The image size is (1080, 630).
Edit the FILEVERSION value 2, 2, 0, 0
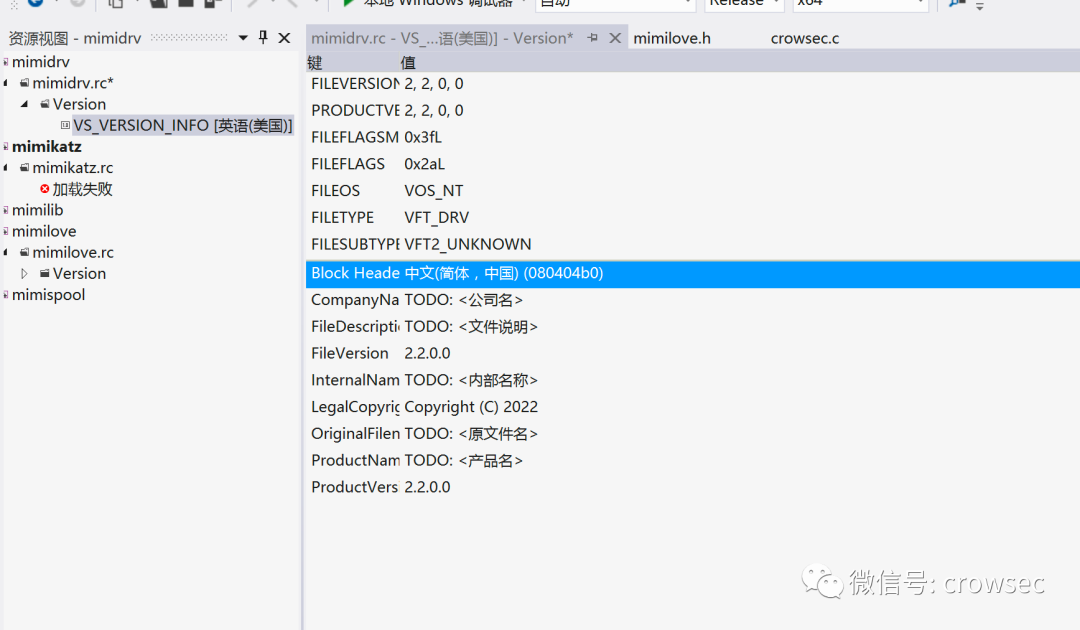[434, 84]
